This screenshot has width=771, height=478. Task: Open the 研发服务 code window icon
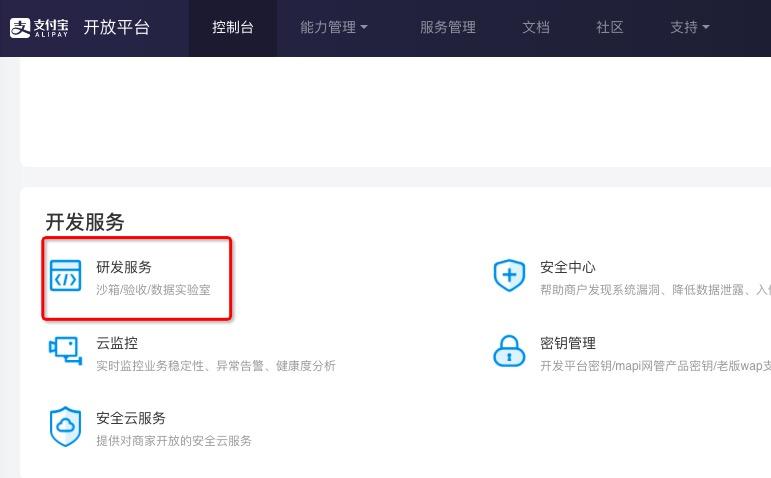65,275
